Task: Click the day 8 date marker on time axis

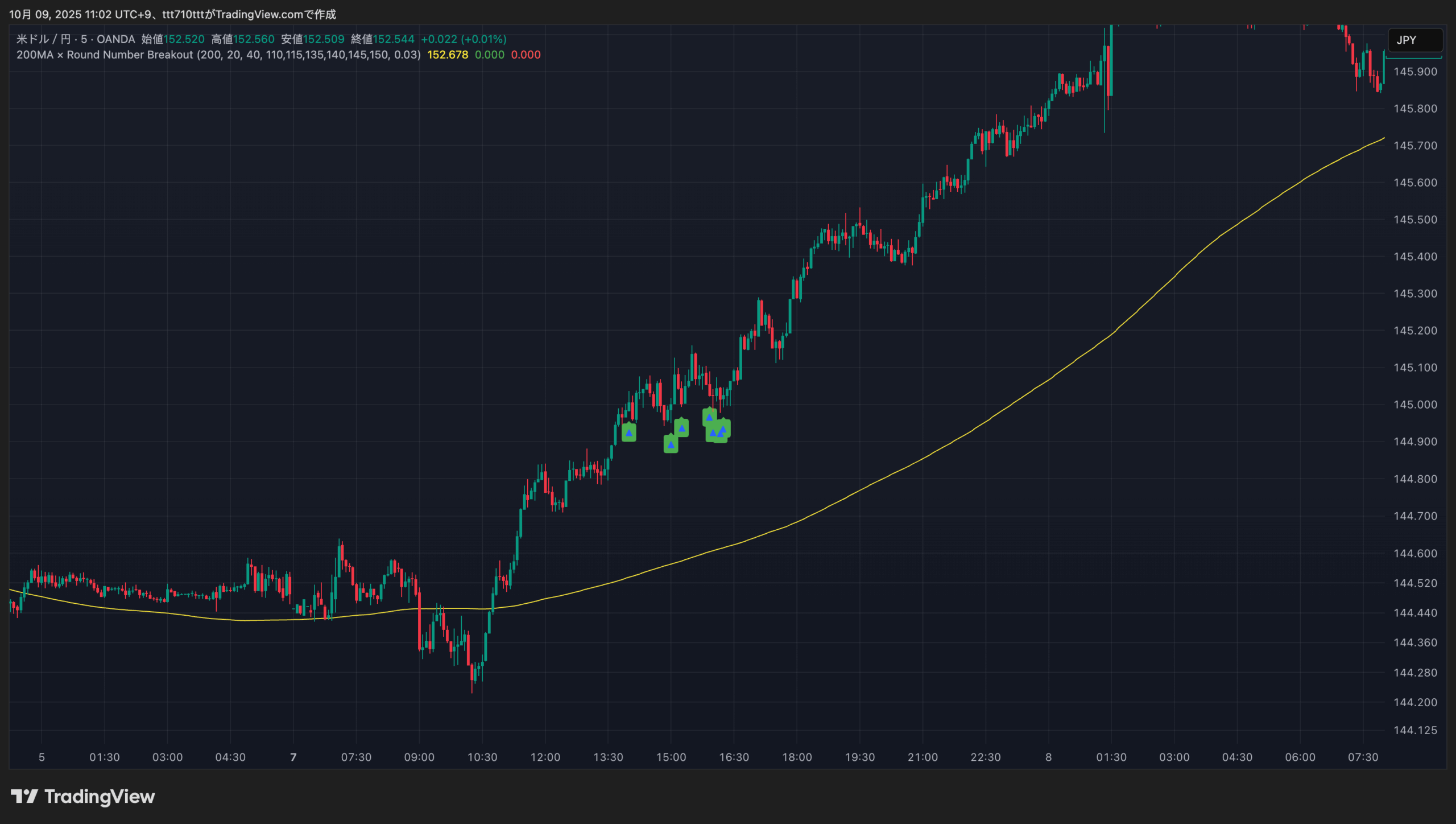Action: coord(1048,757)
